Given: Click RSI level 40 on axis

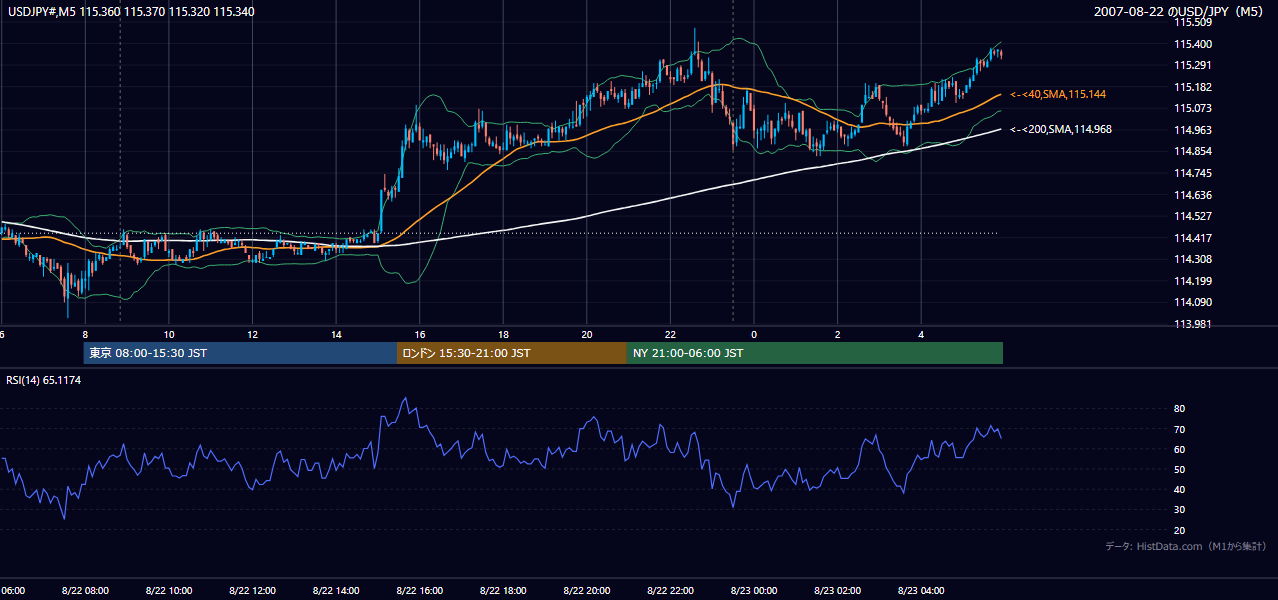Looking at the screenshot, I should [x=1179, y=490].
